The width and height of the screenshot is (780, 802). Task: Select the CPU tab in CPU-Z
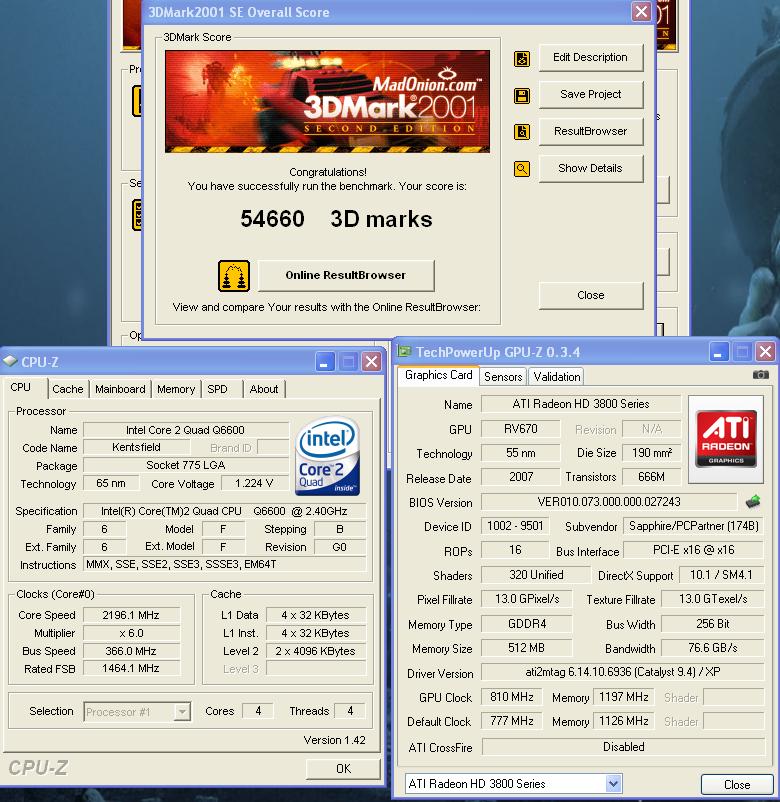[21, 388]
